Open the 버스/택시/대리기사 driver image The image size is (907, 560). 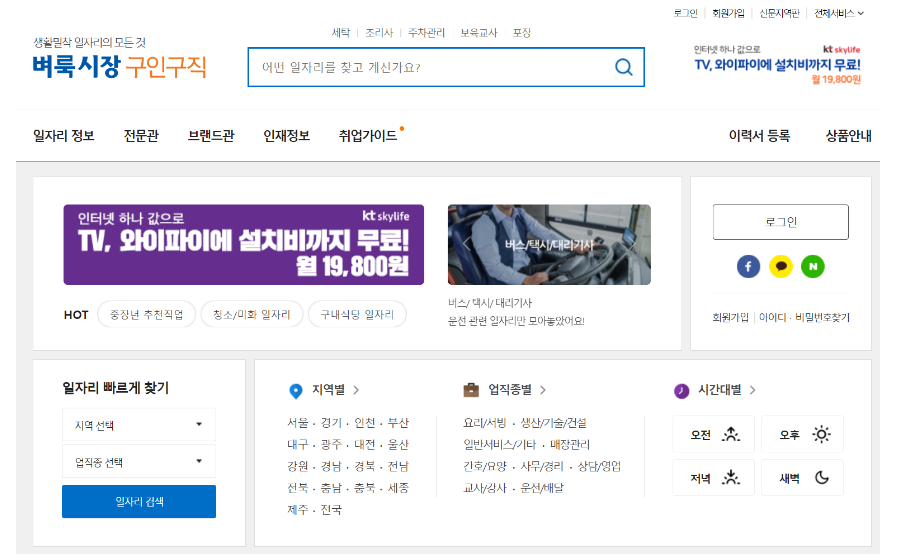(x=549, y=244)
